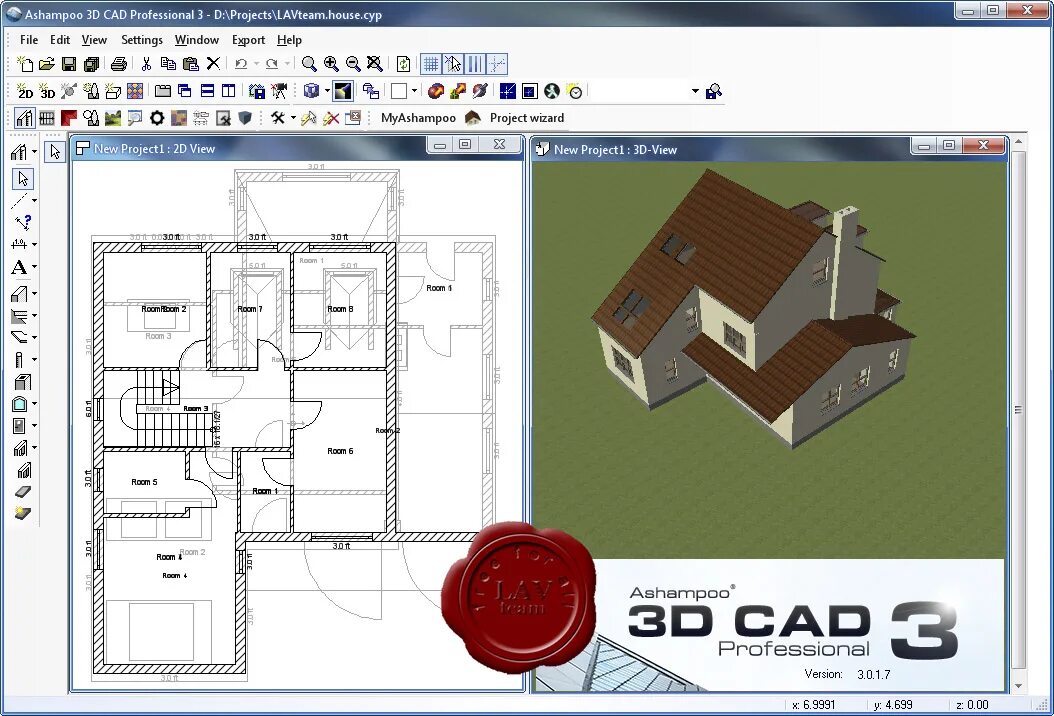Print using the printer icon

(x=118, y=64)
